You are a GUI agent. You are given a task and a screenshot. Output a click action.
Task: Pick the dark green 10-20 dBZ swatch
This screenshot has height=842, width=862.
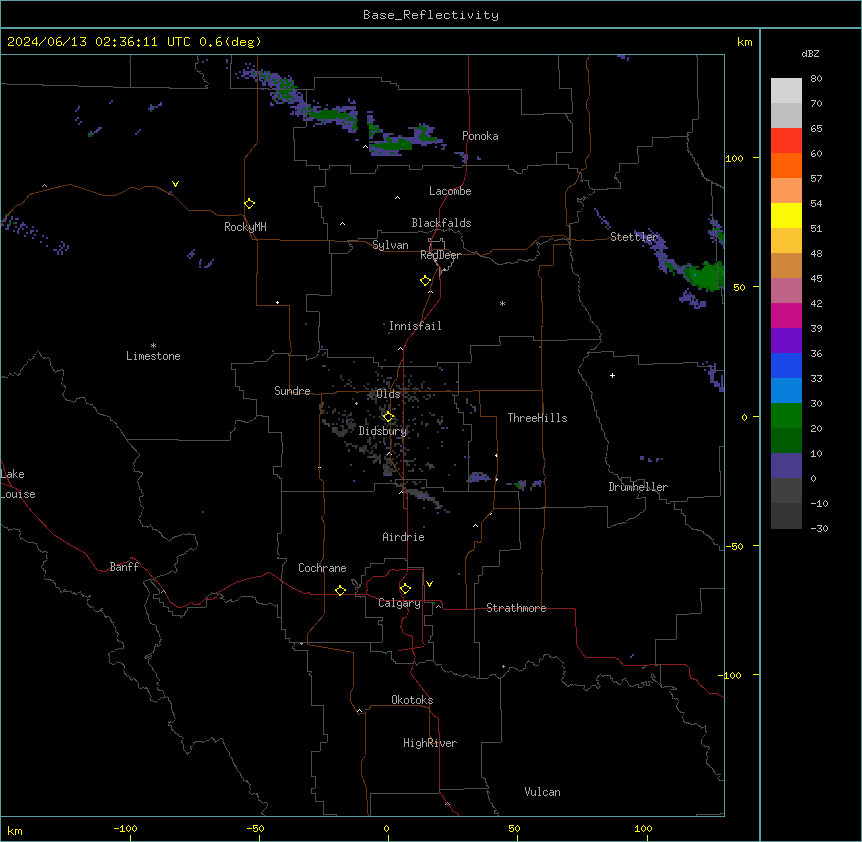point(786,441)
